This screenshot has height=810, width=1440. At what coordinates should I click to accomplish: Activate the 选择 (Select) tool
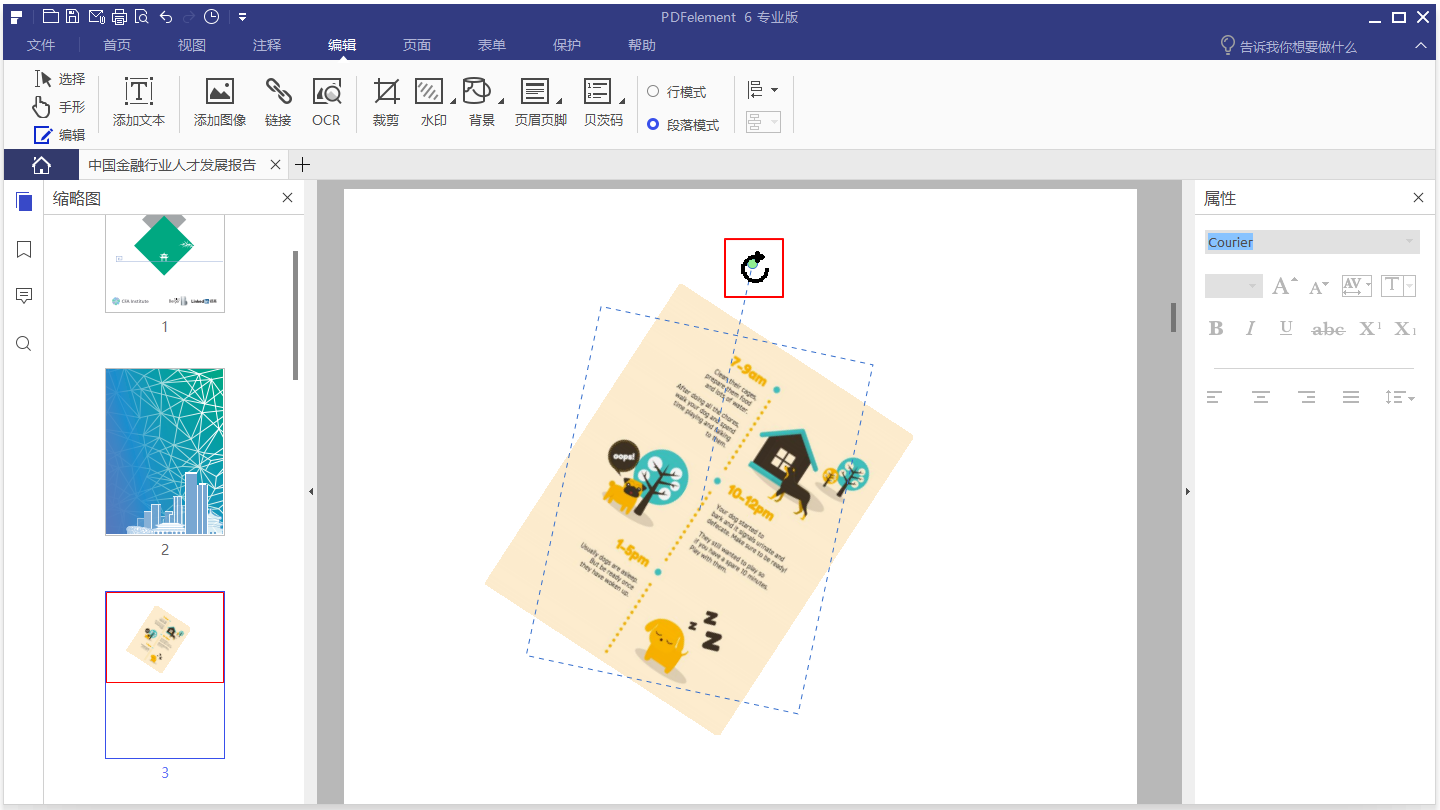point(59,79)
